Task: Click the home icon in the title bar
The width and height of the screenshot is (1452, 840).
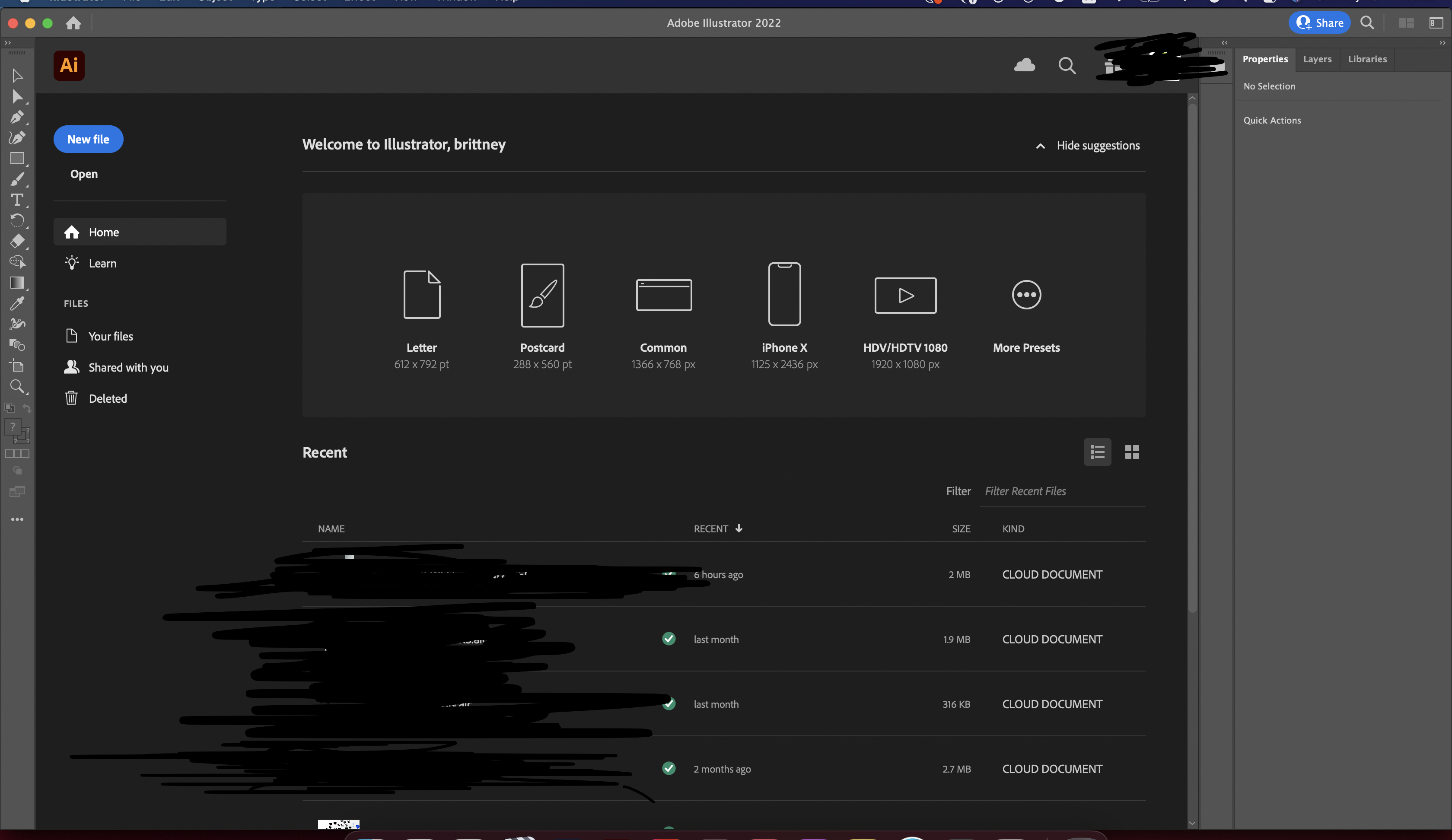Action: 73,23
